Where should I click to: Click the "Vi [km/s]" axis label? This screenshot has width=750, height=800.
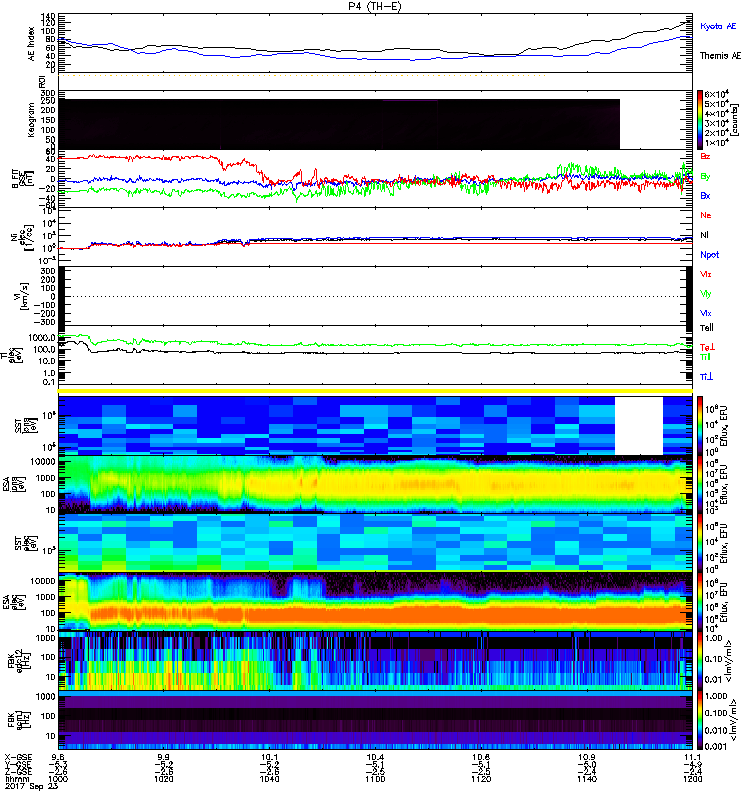pyautogui.click(x=21, y=296)
